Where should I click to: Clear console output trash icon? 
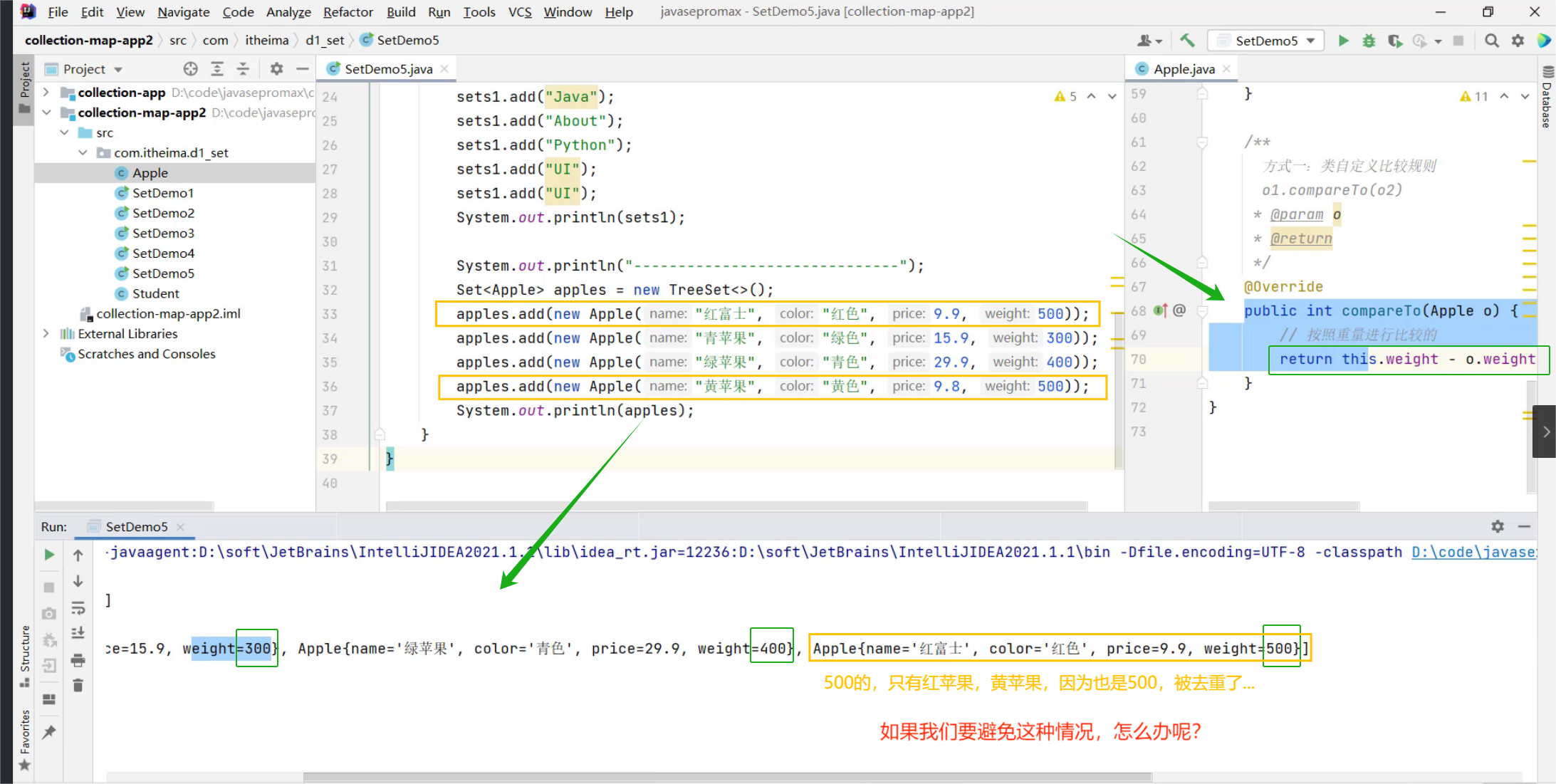78,686
